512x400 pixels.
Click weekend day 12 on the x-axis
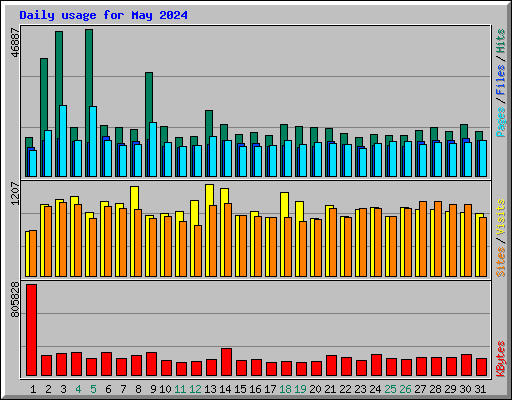pyautogui.click(x=195, y=389)
